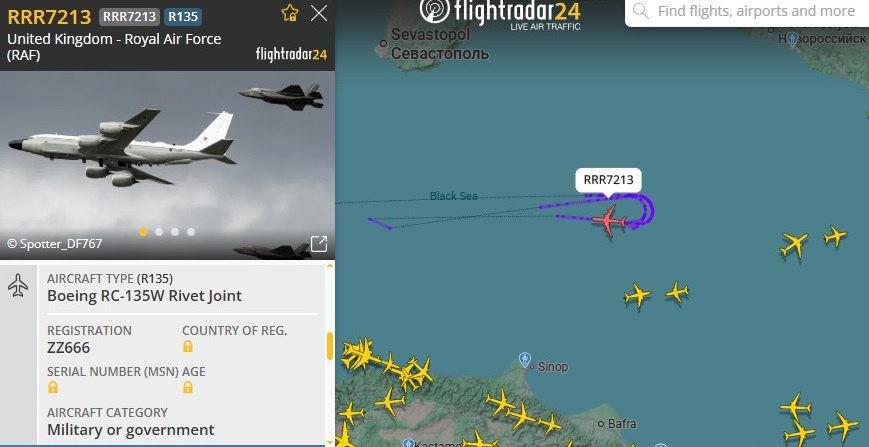Image resolution: width=869 pixels, height=447 pixels.
Task: Show the second aircraft photo dot
Action: coord(159,232)
